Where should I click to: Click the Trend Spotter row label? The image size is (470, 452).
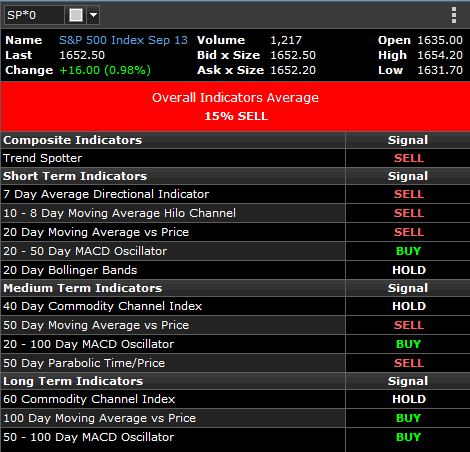(42, 158)
